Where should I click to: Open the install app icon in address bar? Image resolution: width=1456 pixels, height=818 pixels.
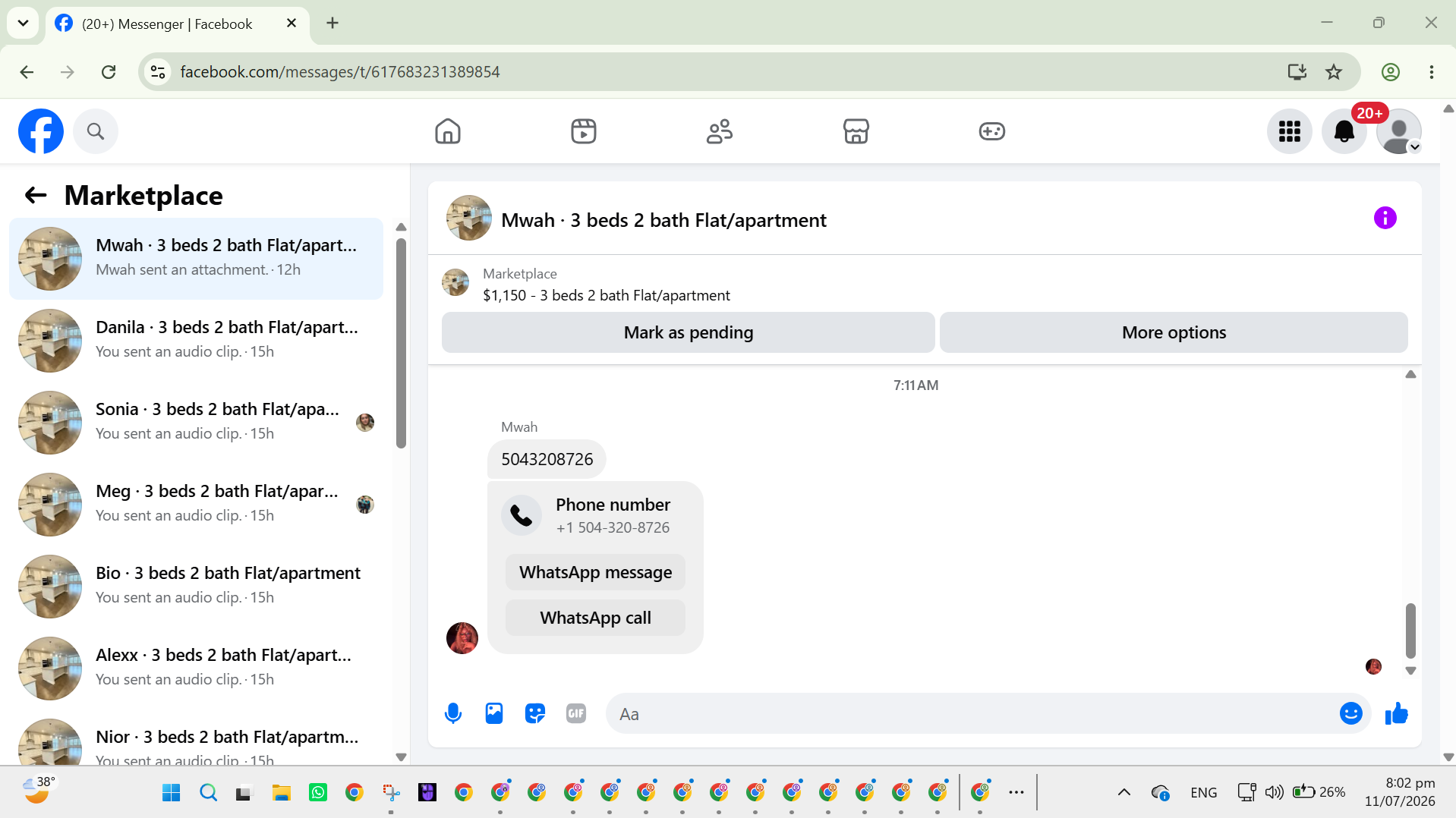point(1297,72)
